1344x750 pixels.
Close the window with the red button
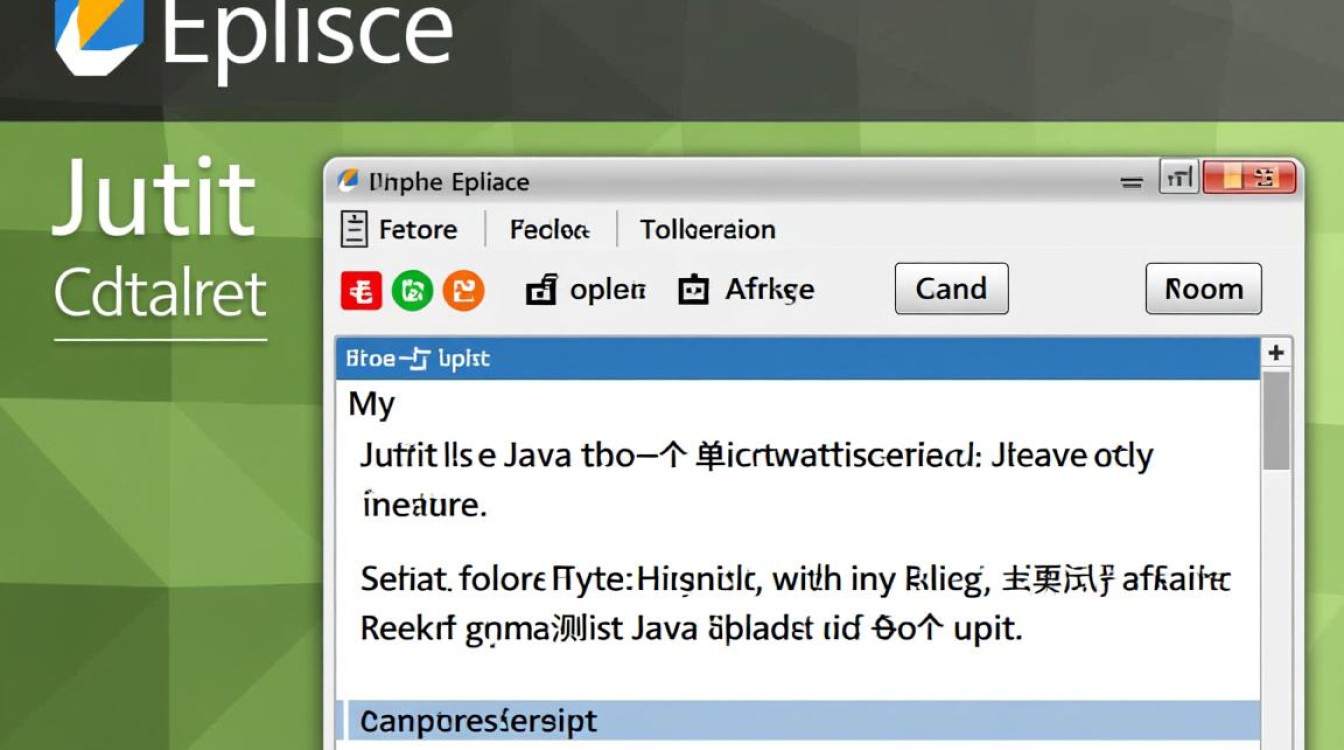tap(1250, 179)
